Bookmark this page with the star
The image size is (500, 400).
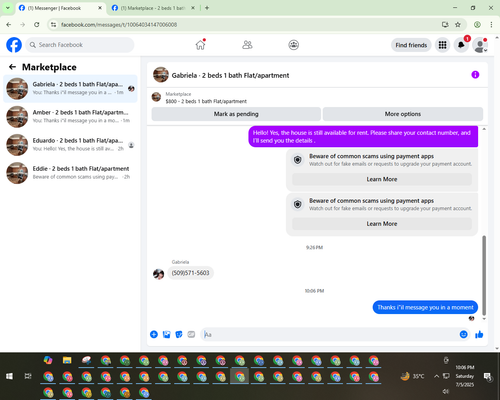pyautogui.click(x=458, y=24)
